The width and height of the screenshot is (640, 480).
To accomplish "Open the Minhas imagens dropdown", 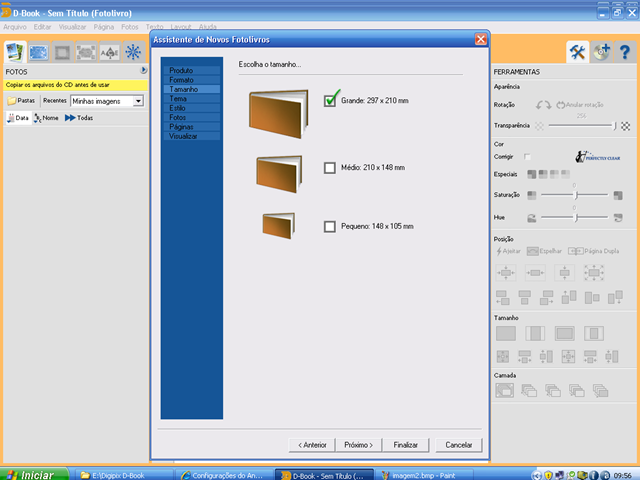I will coord(138,101).
